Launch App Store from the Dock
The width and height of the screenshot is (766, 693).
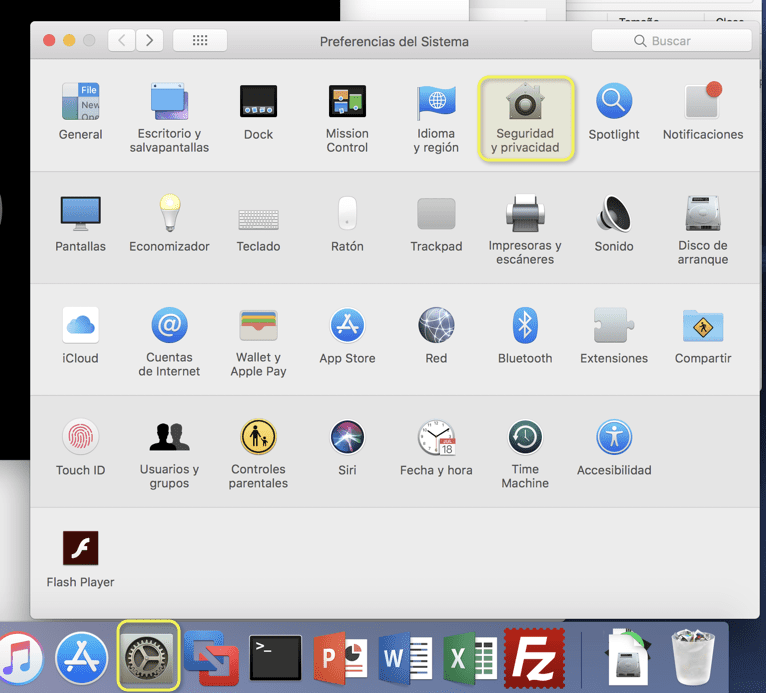[x=82, y=657]
